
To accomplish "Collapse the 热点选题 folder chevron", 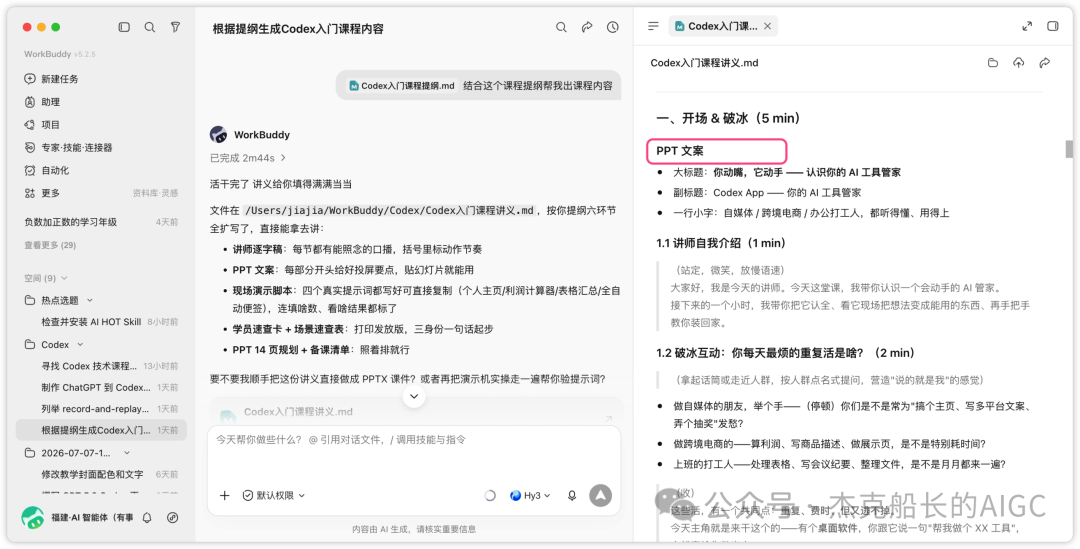I will click(90, 300).
